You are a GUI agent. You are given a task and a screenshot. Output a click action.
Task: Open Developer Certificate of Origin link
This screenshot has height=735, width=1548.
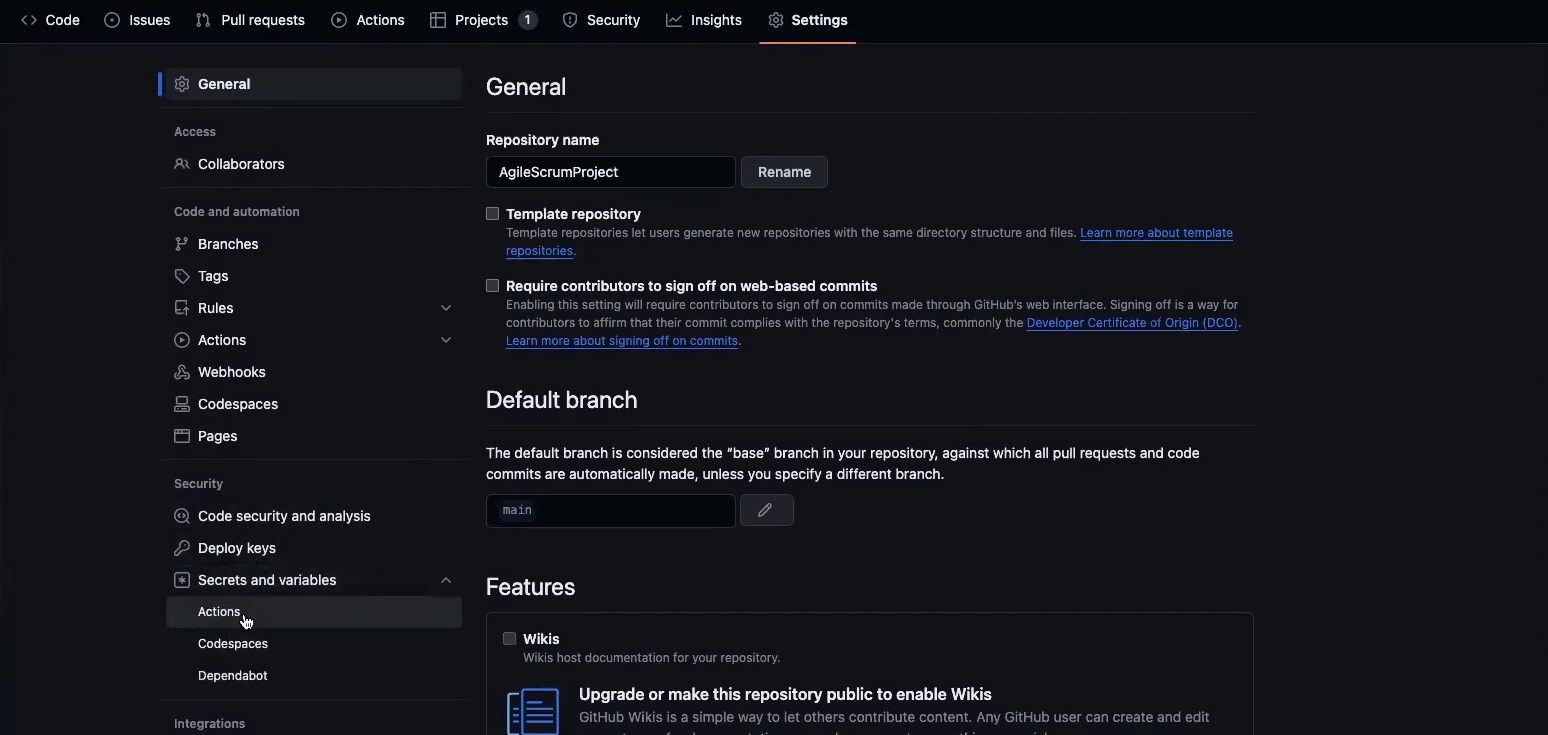1132,323
